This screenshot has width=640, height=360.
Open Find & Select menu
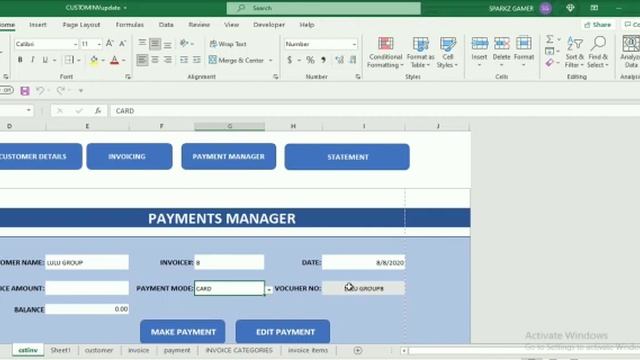598,52
